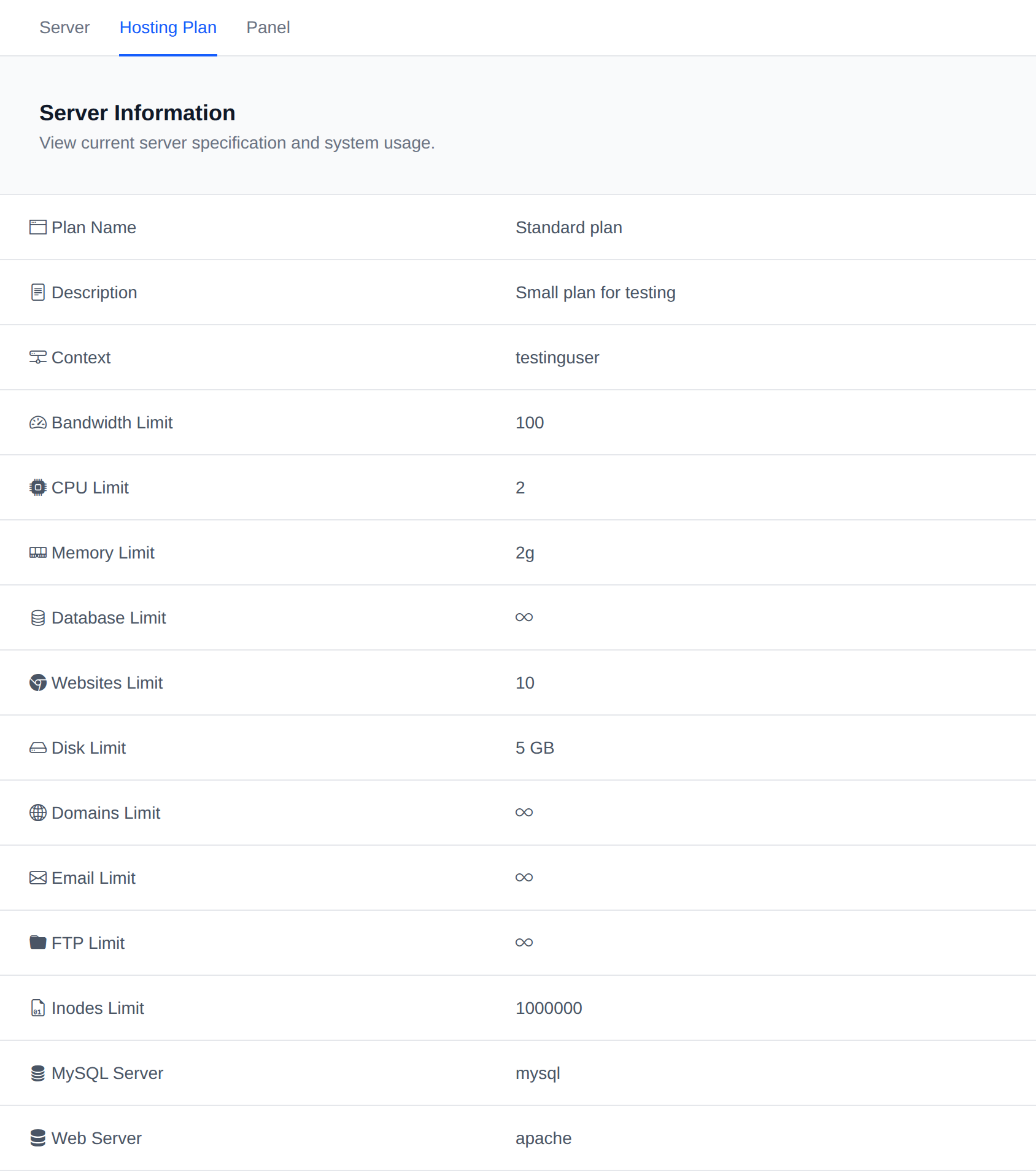The width and height of the screenshot is (1036, 1171).
Task: Click the drive icon beside Disk Limit
Action: pyautogui.click(x=38, y=748)
